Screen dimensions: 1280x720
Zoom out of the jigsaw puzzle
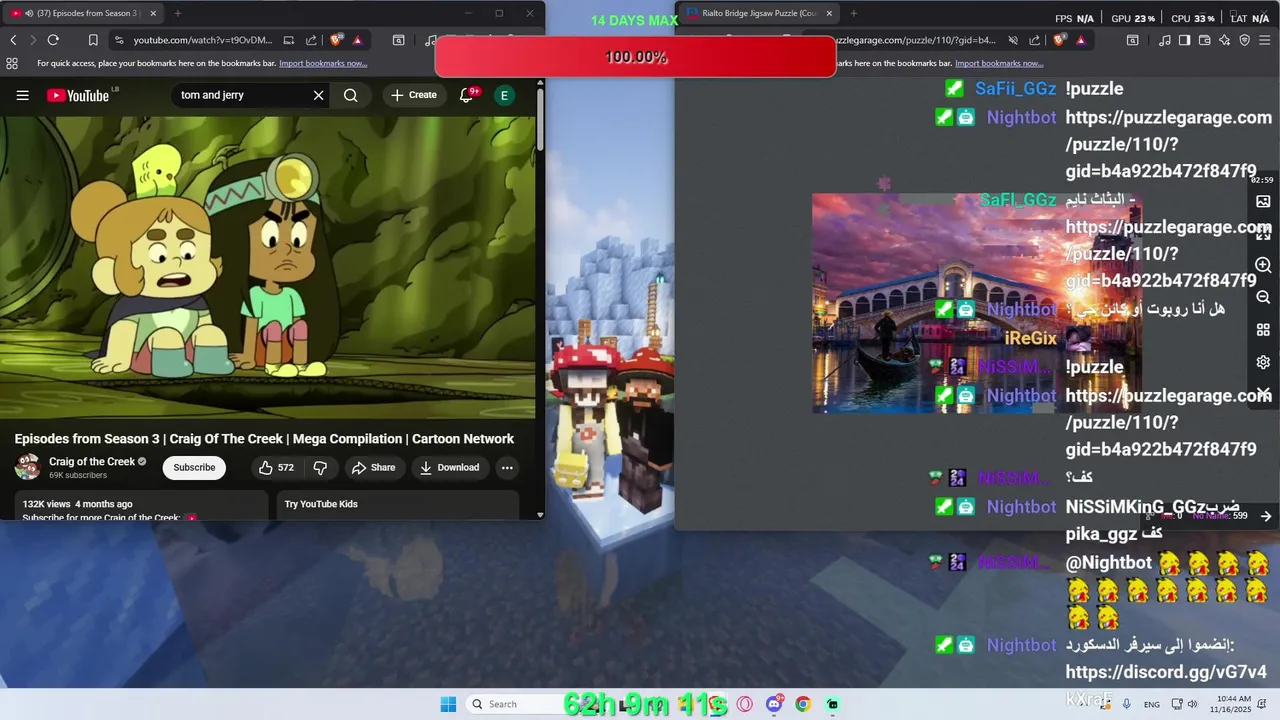(1263, 298)
